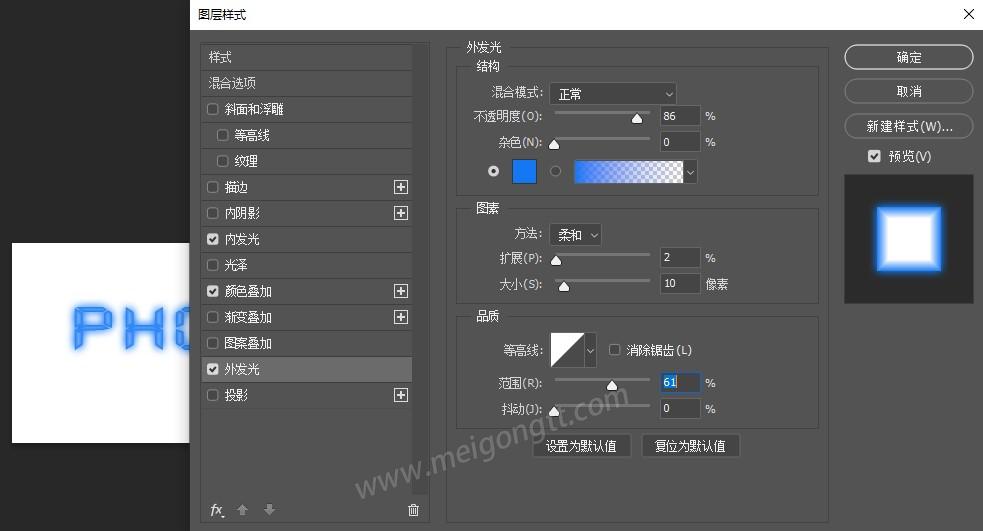Screen dimensions: 983x531
Task: Select the 颜色叠加 style row
Action: coord(306,291)
